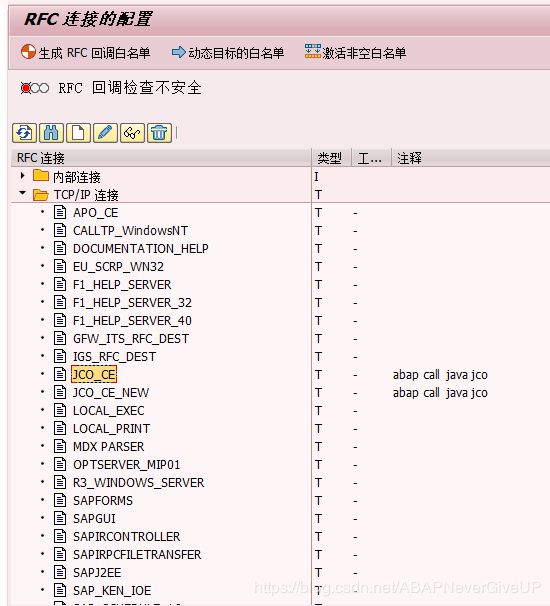Click the trash delete icon
Viewport: 550px width, 606px height.
159,133
